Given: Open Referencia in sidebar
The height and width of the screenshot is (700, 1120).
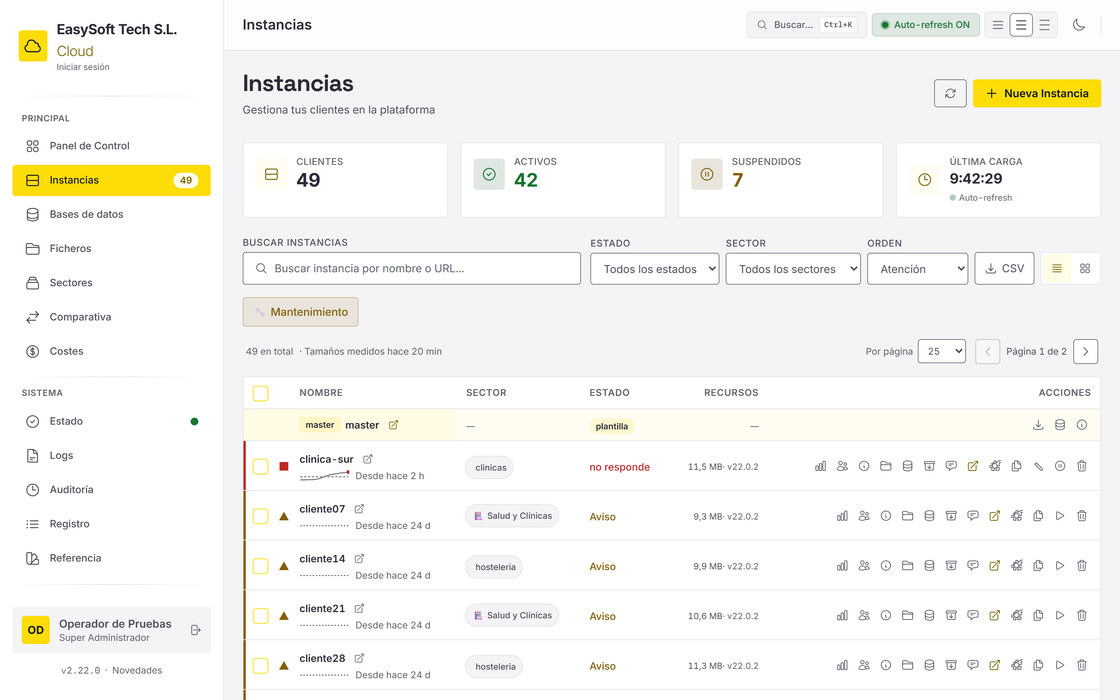Looking at the screenshot, I should 111,559.
